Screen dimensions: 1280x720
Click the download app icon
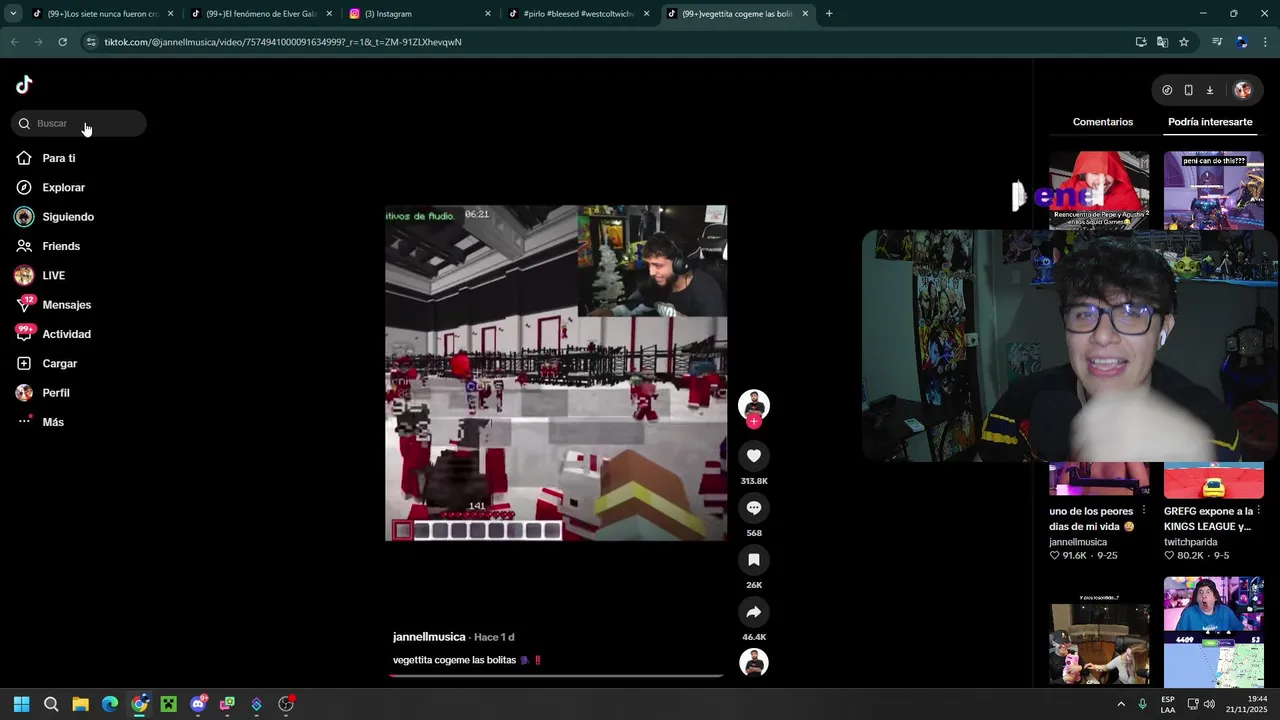1209,90
